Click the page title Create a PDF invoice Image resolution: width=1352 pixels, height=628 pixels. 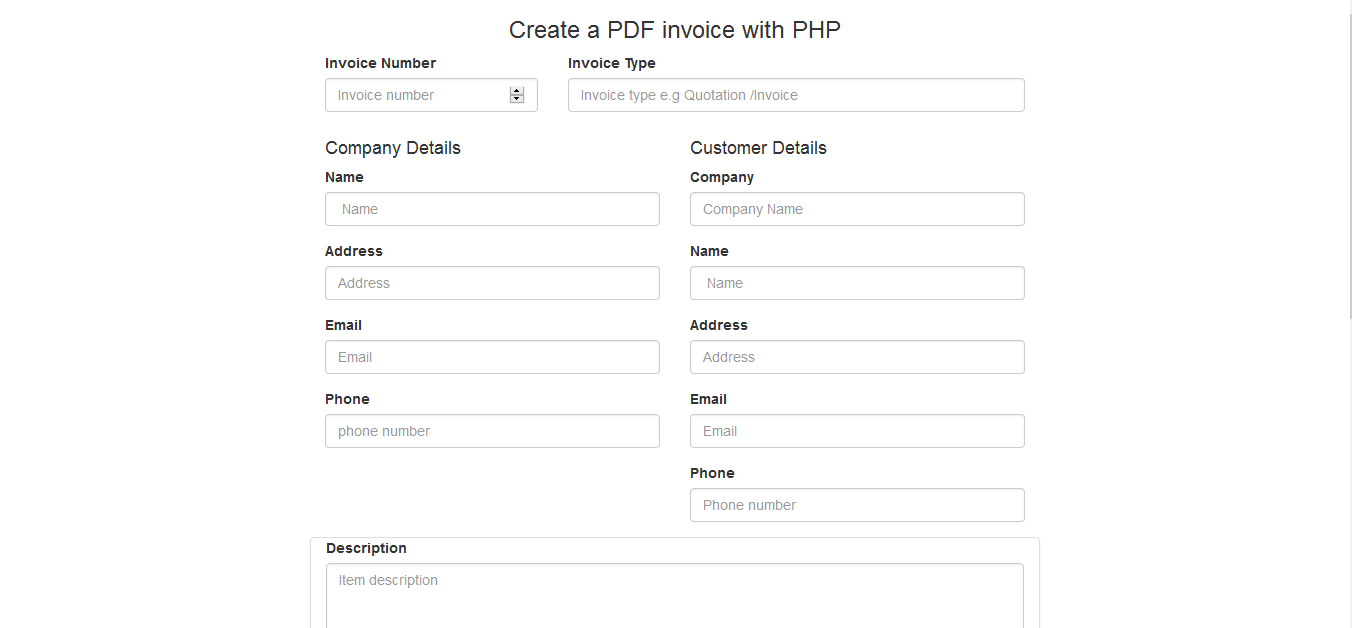point(674,29)
